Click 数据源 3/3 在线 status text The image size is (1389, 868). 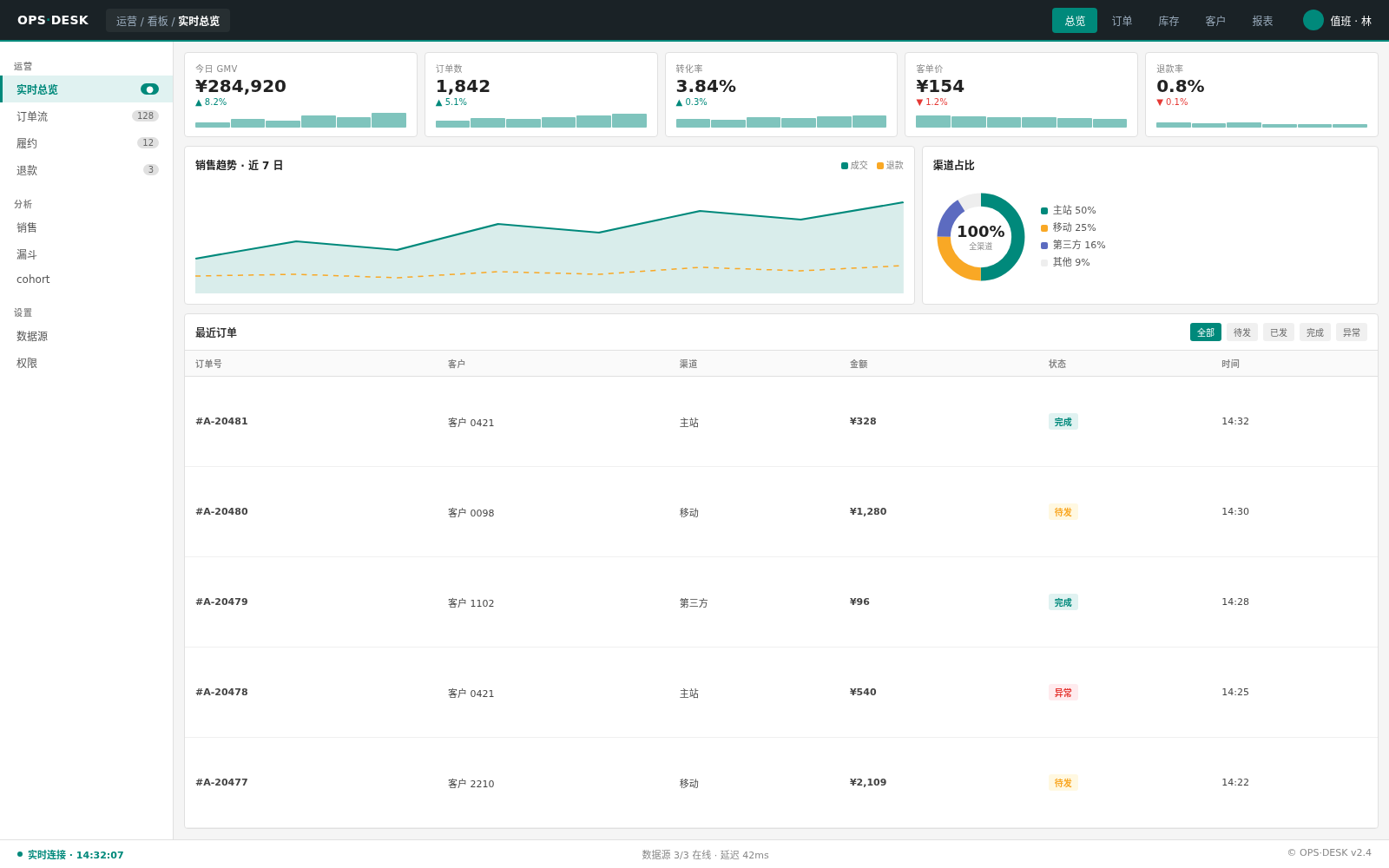pyautogui.click(x=676, y=855)
